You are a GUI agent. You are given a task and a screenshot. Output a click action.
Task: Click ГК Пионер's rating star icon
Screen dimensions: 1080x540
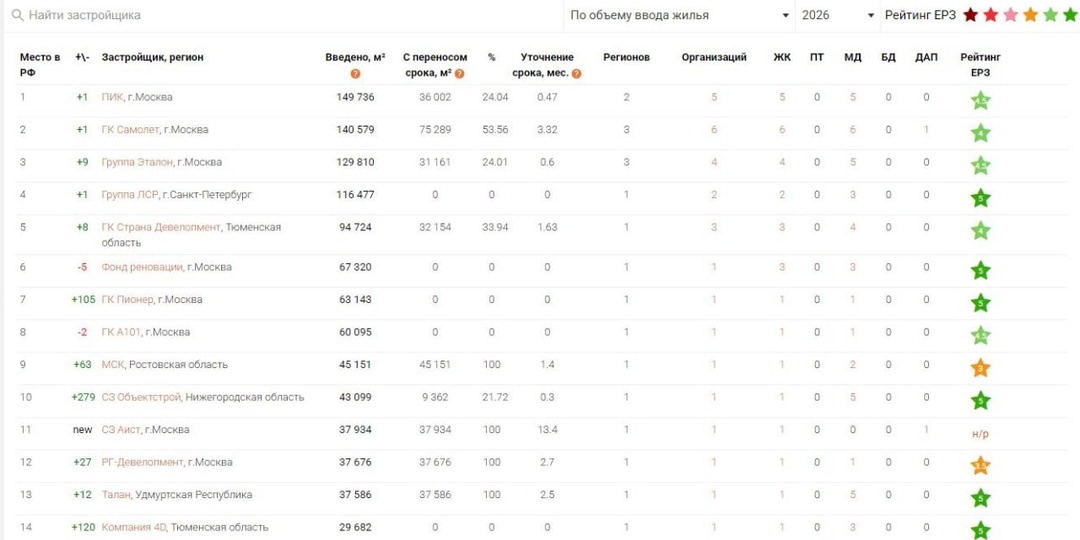click(x=980, y=302)
